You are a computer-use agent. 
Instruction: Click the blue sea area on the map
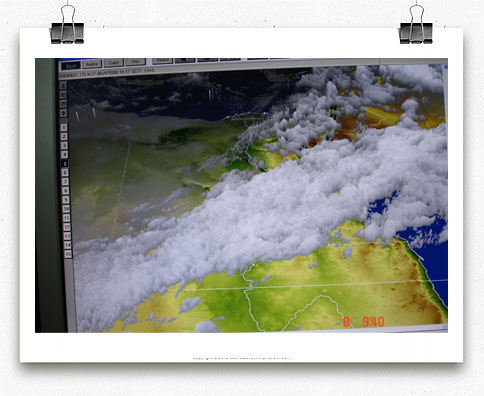coord(430,253)
